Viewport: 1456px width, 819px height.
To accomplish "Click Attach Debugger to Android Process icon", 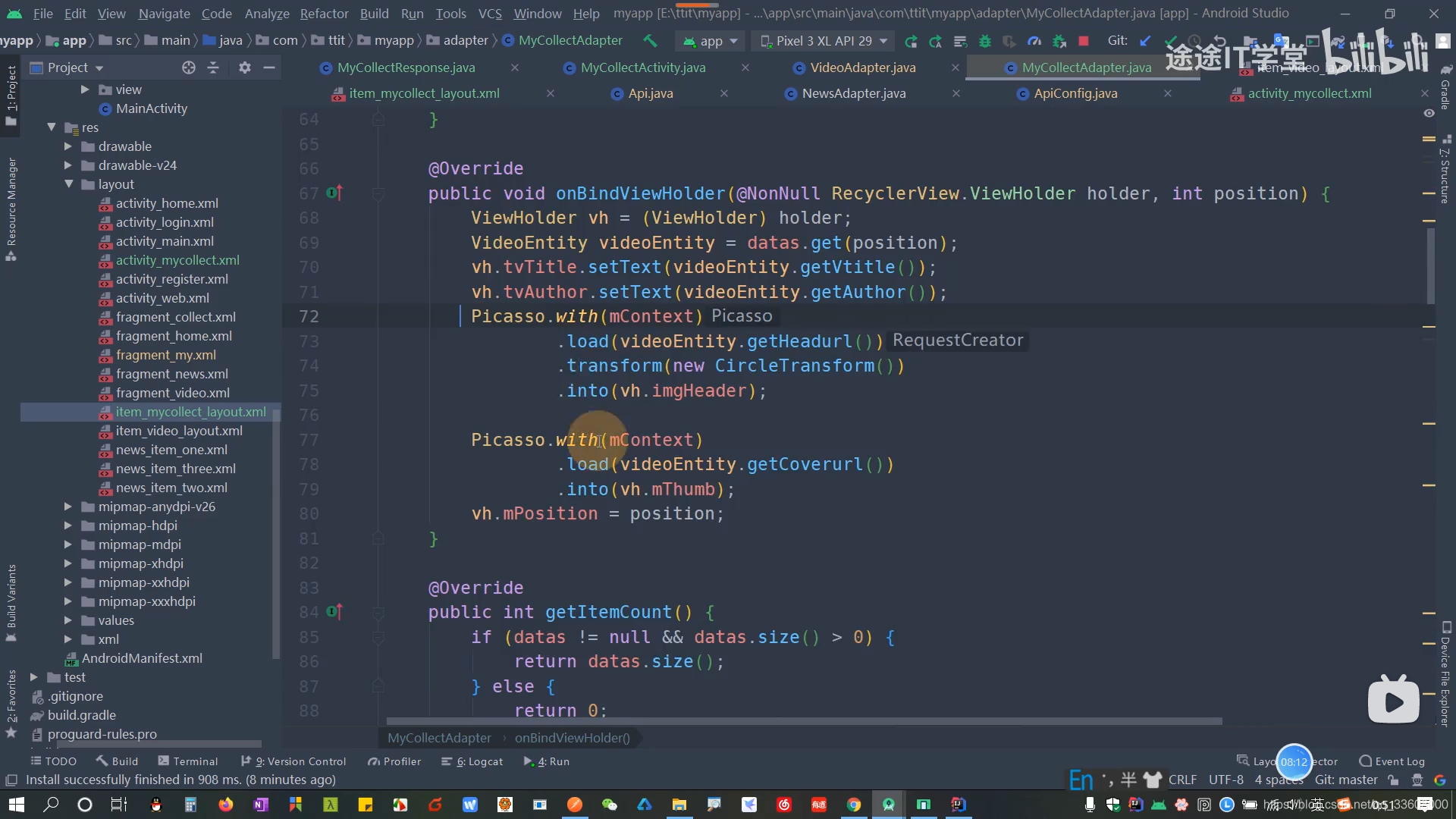I will pyautogui.click(x=1059, y=41).
